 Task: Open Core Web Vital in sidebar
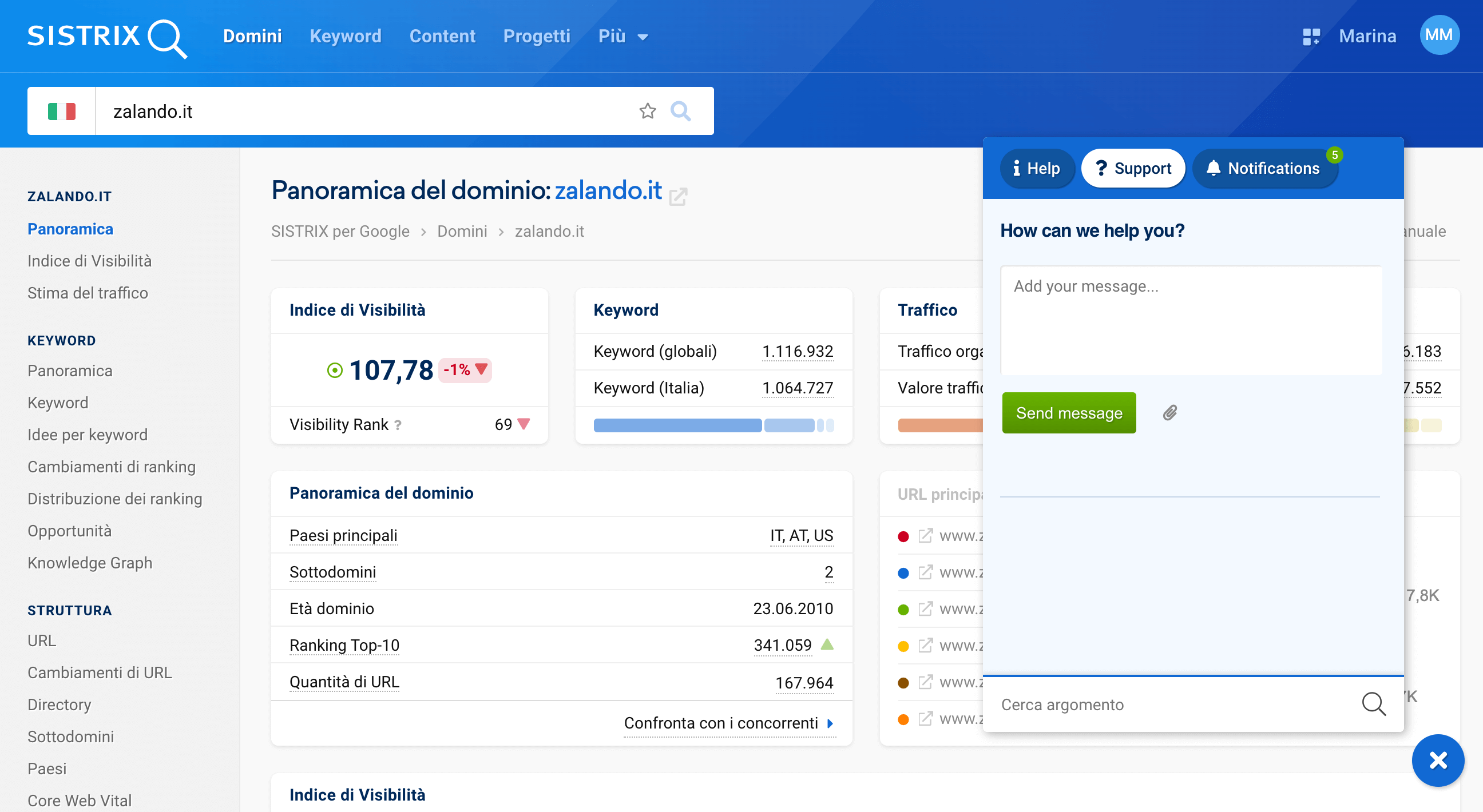coord(80,801)
